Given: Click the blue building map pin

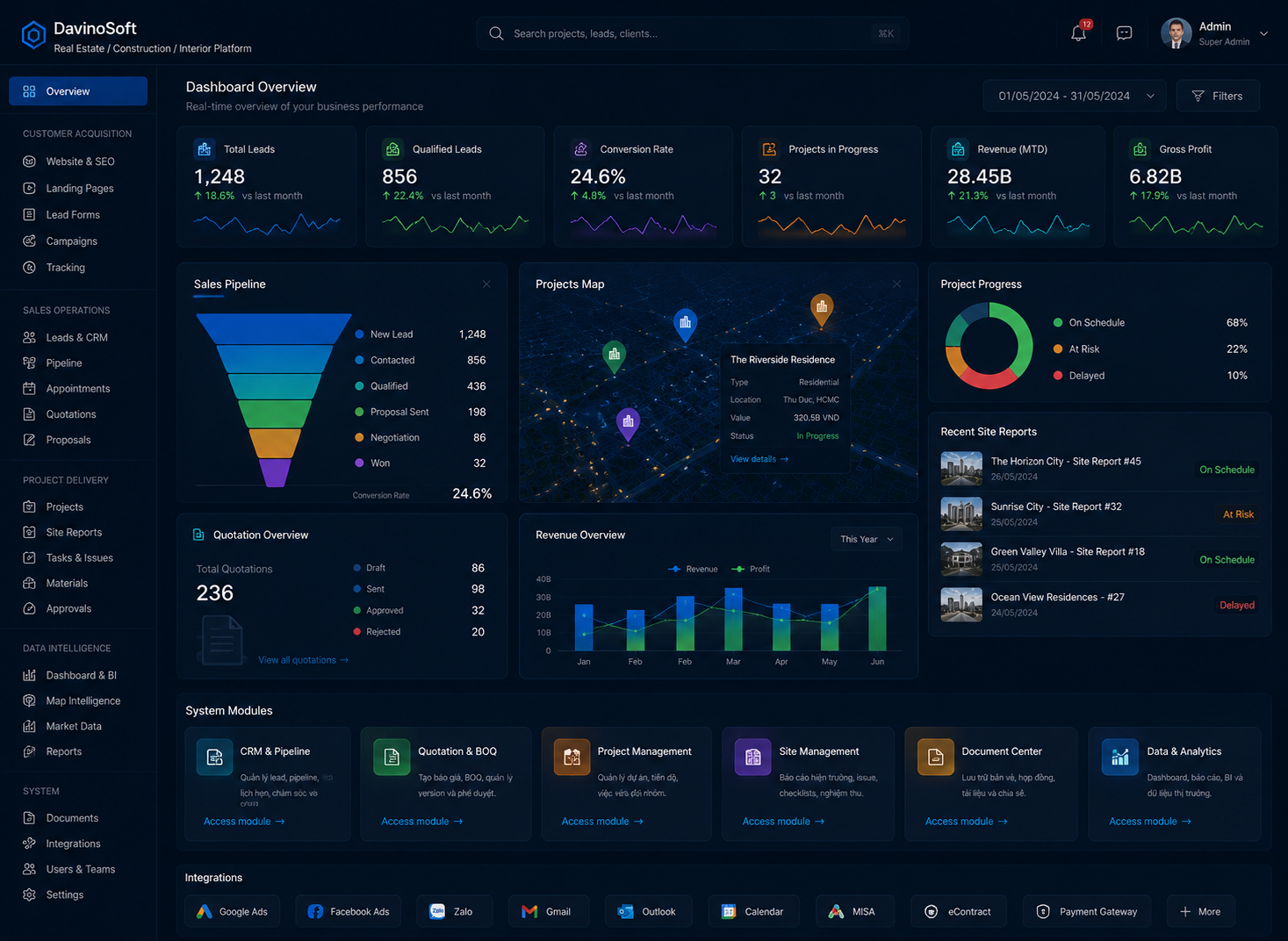Looking at the screenshot, I should (x=685, y=325).
